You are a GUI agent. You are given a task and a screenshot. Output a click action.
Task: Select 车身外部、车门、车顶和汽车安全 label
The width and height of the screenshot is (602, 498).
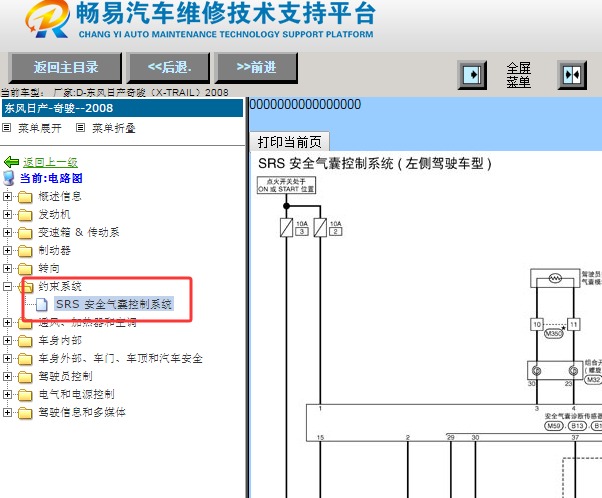[121, 358]
